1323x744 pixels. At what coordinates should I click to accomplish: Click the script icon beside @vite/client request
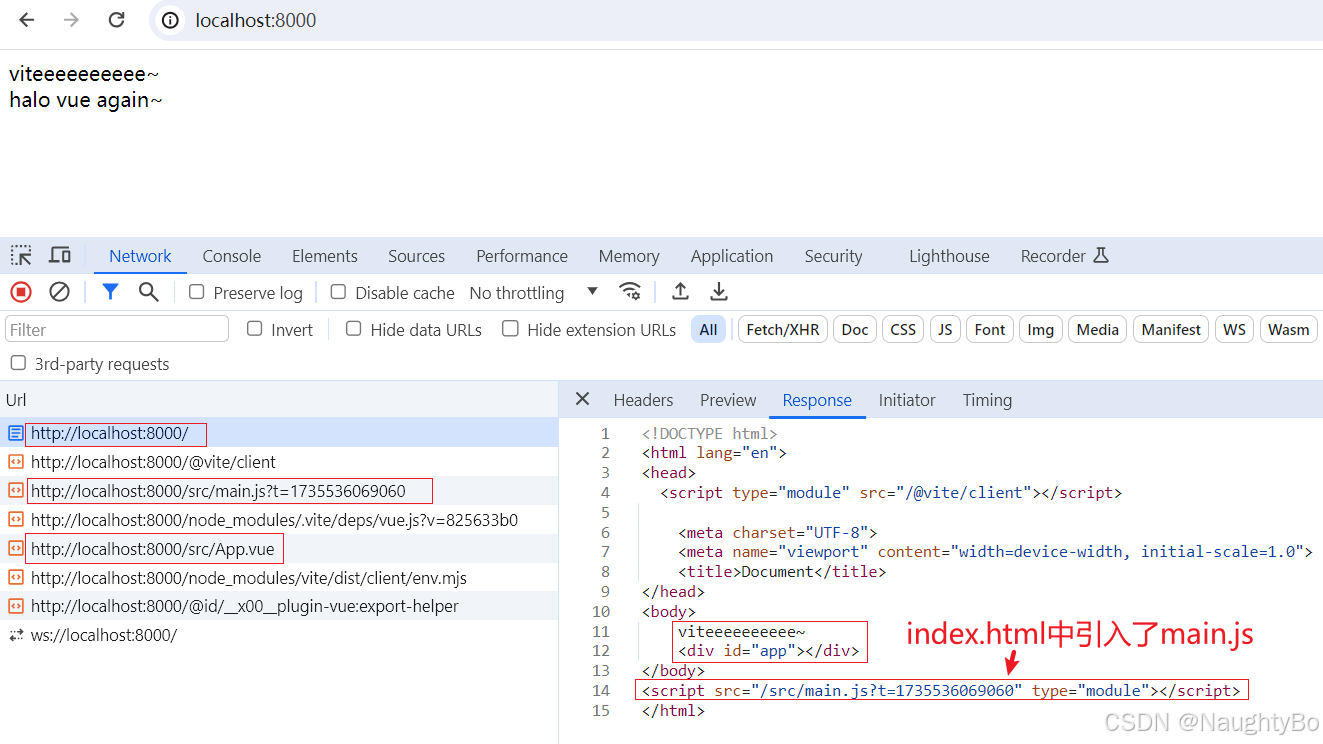point(16,462)
